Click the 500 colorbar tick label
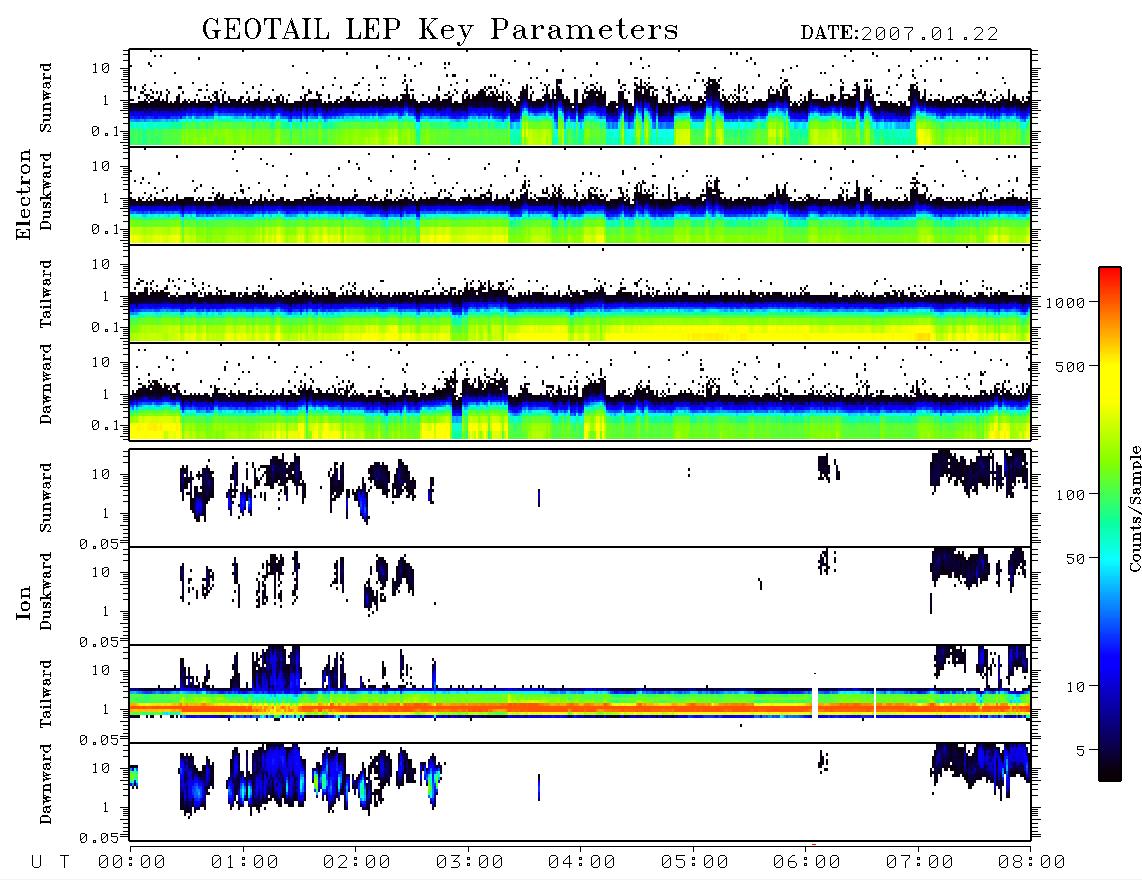 [x=1071, y=367]
